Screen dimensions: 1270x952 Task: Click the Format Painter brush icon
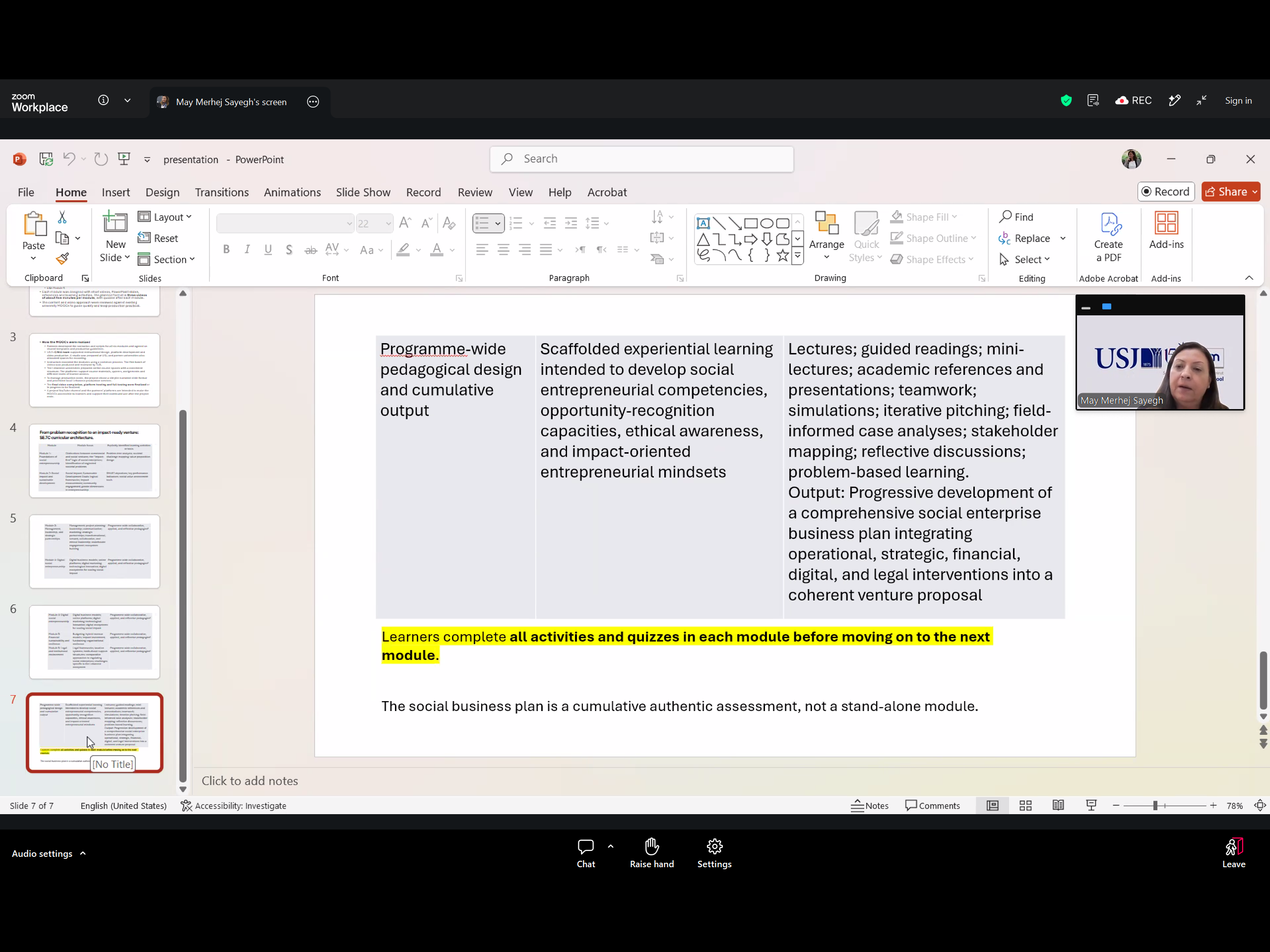coord(63,259)
